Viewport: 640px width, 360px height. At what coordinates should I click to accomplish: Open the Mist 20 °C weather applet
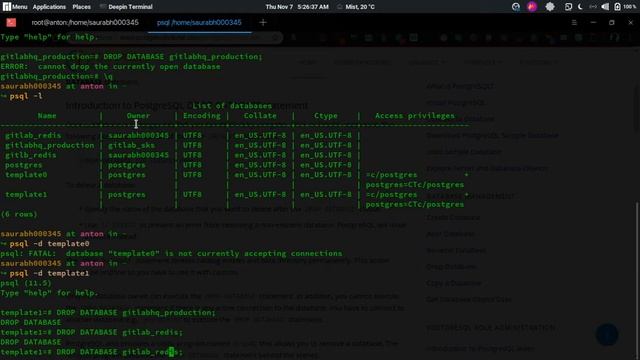tap(356, 7)
